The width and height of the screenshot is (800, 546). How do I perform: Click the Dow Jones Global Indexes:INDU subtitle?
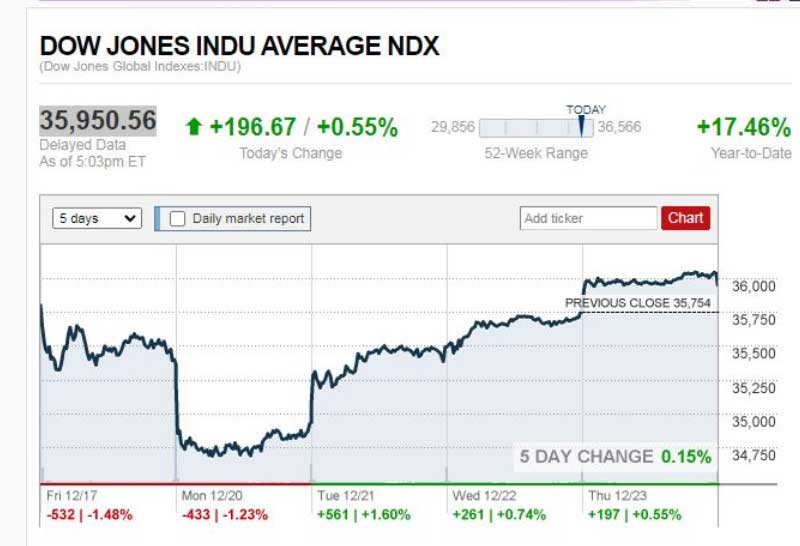[140, 67]
